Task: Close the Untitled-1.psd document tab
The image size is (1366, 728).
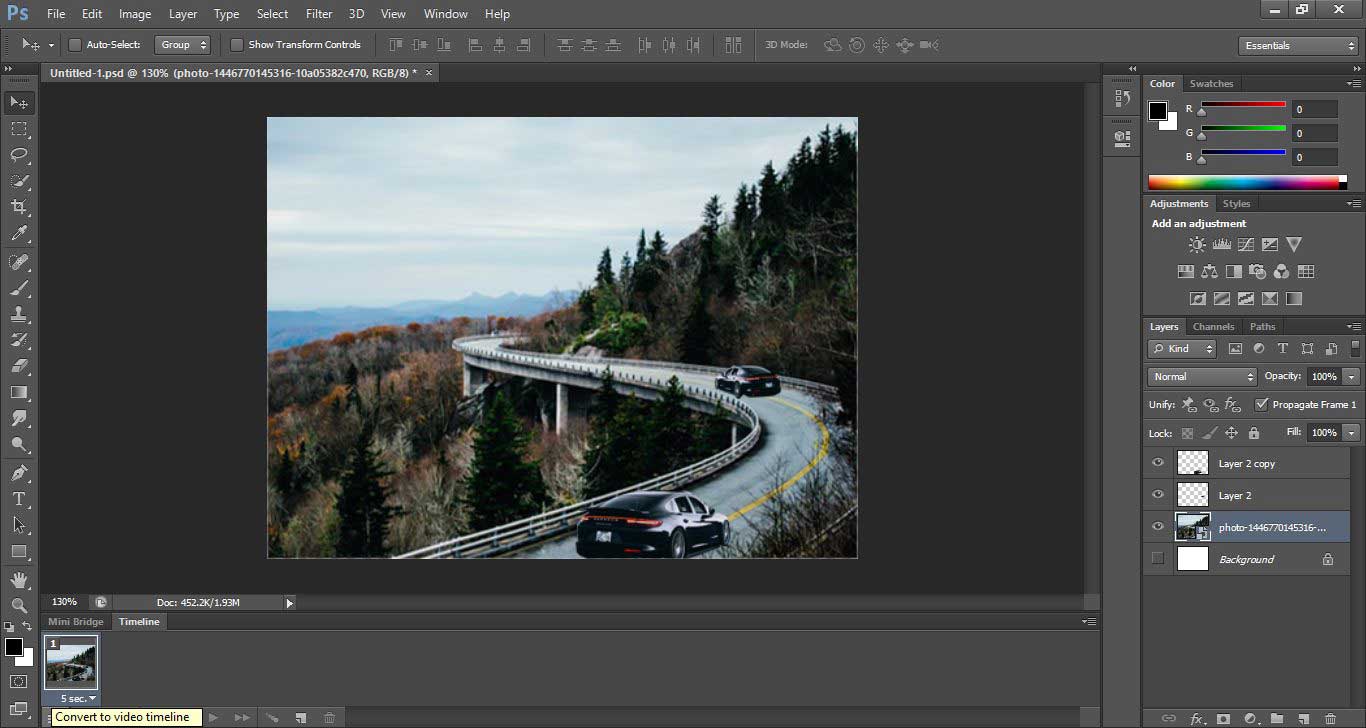Action: 429,73
